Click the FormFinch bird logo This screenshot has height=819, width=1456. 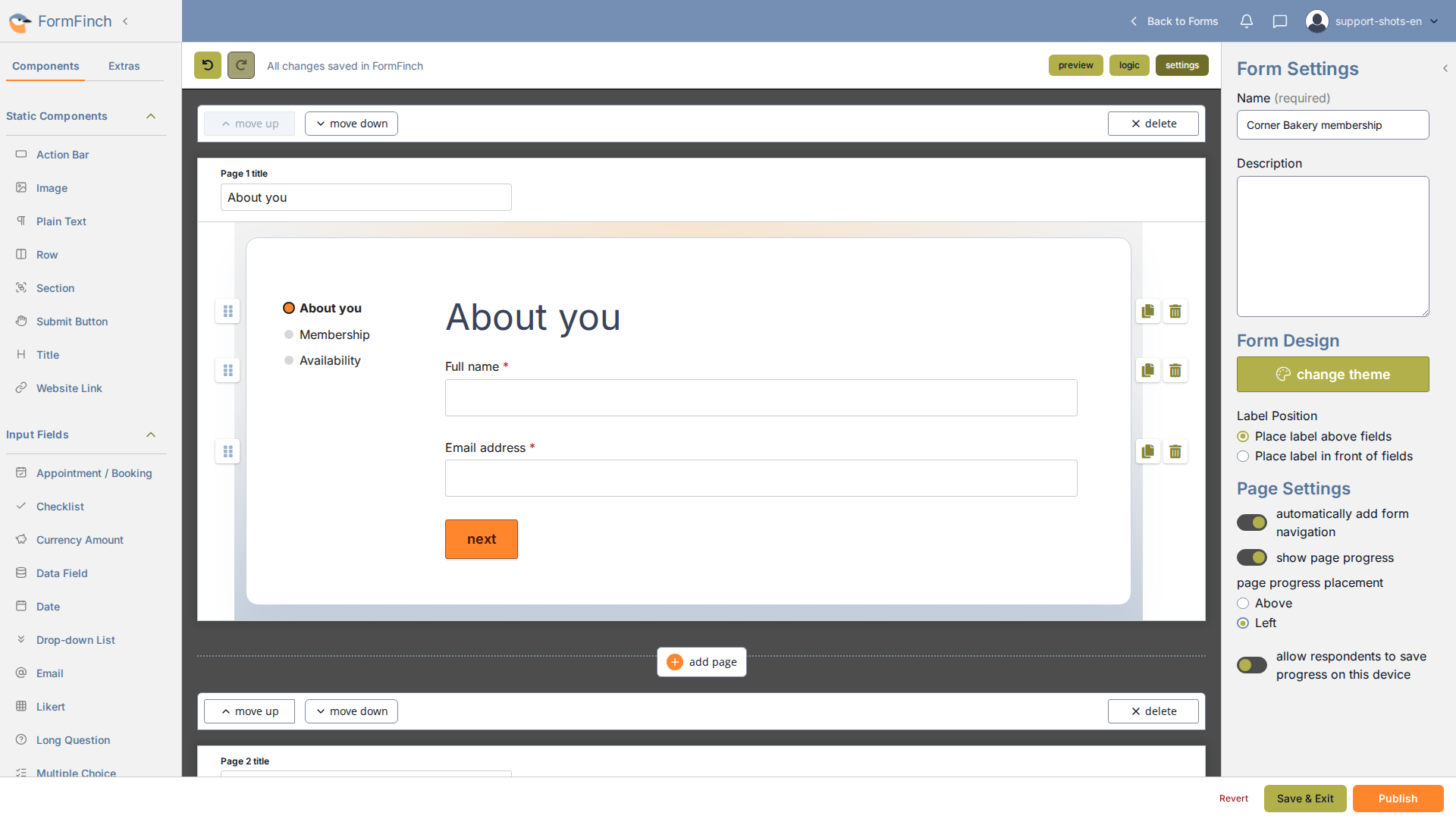pyautogui.click(x=20, y=21)
